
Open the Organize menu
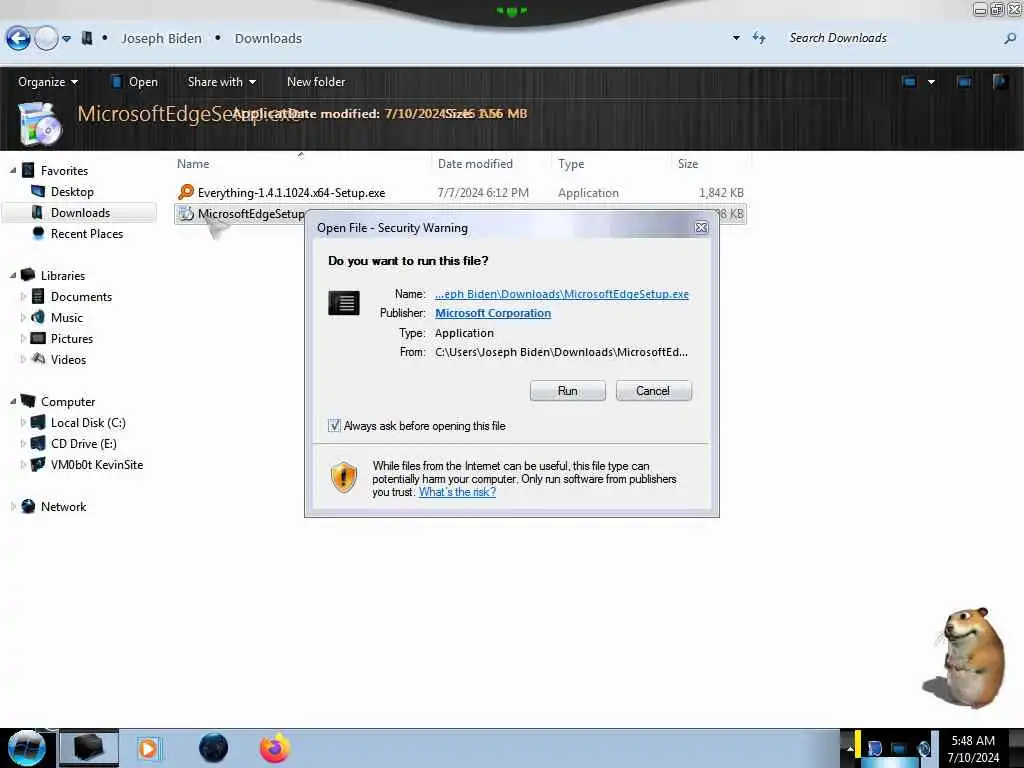click(x=48, y=82)
